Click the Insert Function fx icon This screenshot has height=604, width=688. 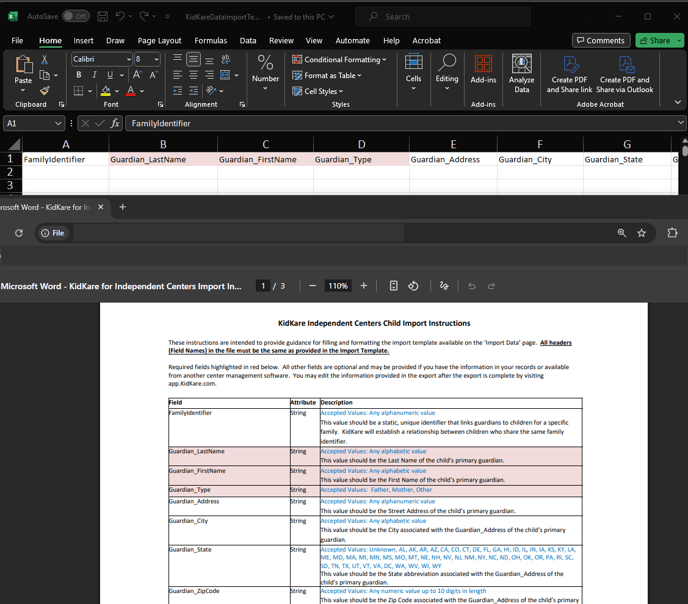[x=115, y=123]
